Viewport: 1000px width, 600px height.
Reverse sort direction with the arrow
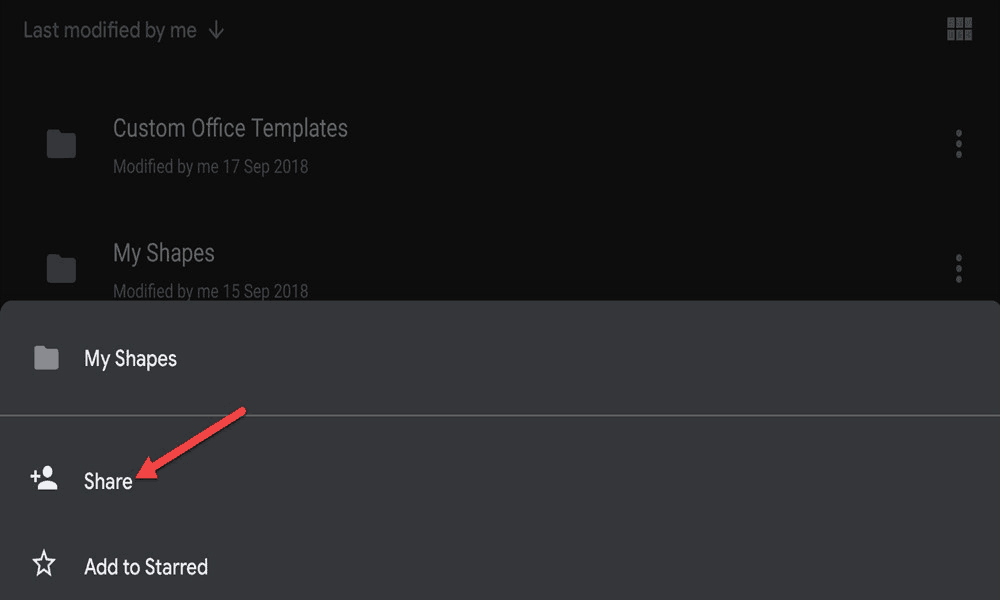[x=216, y=29]
